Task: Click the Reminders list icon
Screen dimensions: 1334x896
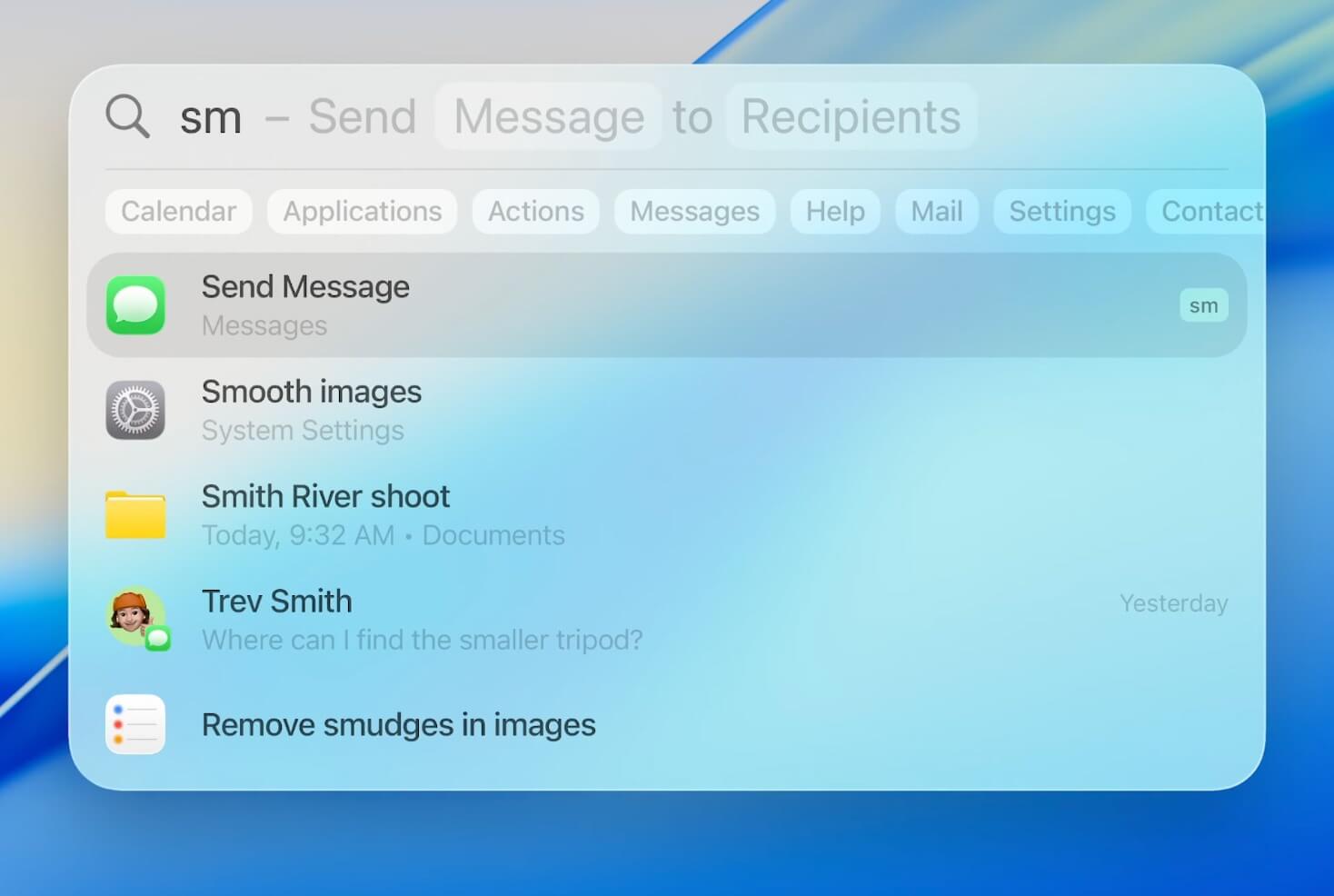Action: 135,724
